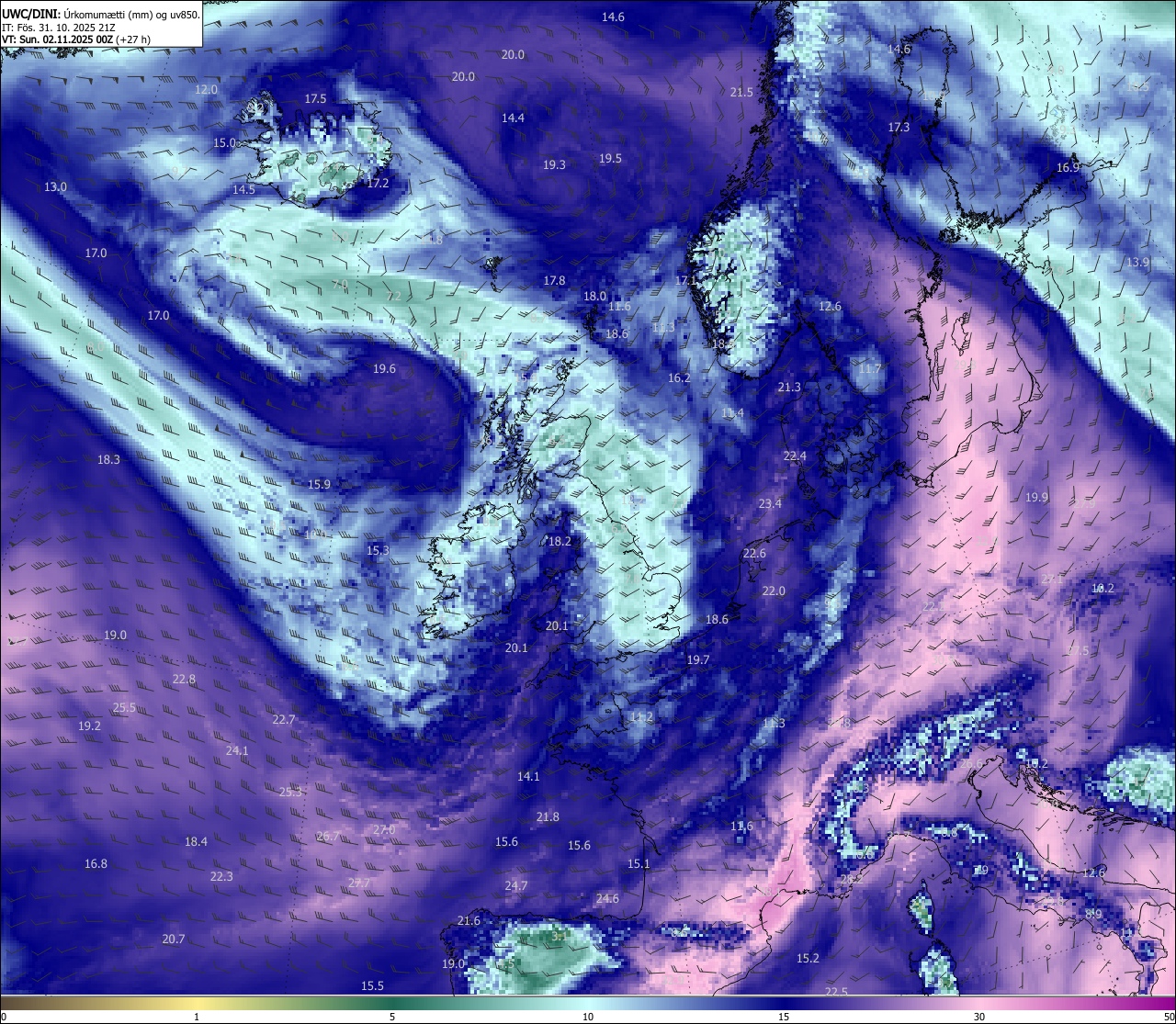Click the 27.0 value label
The height and width of the screenshot is (1024, 1176).
click(x=384, y=830)
